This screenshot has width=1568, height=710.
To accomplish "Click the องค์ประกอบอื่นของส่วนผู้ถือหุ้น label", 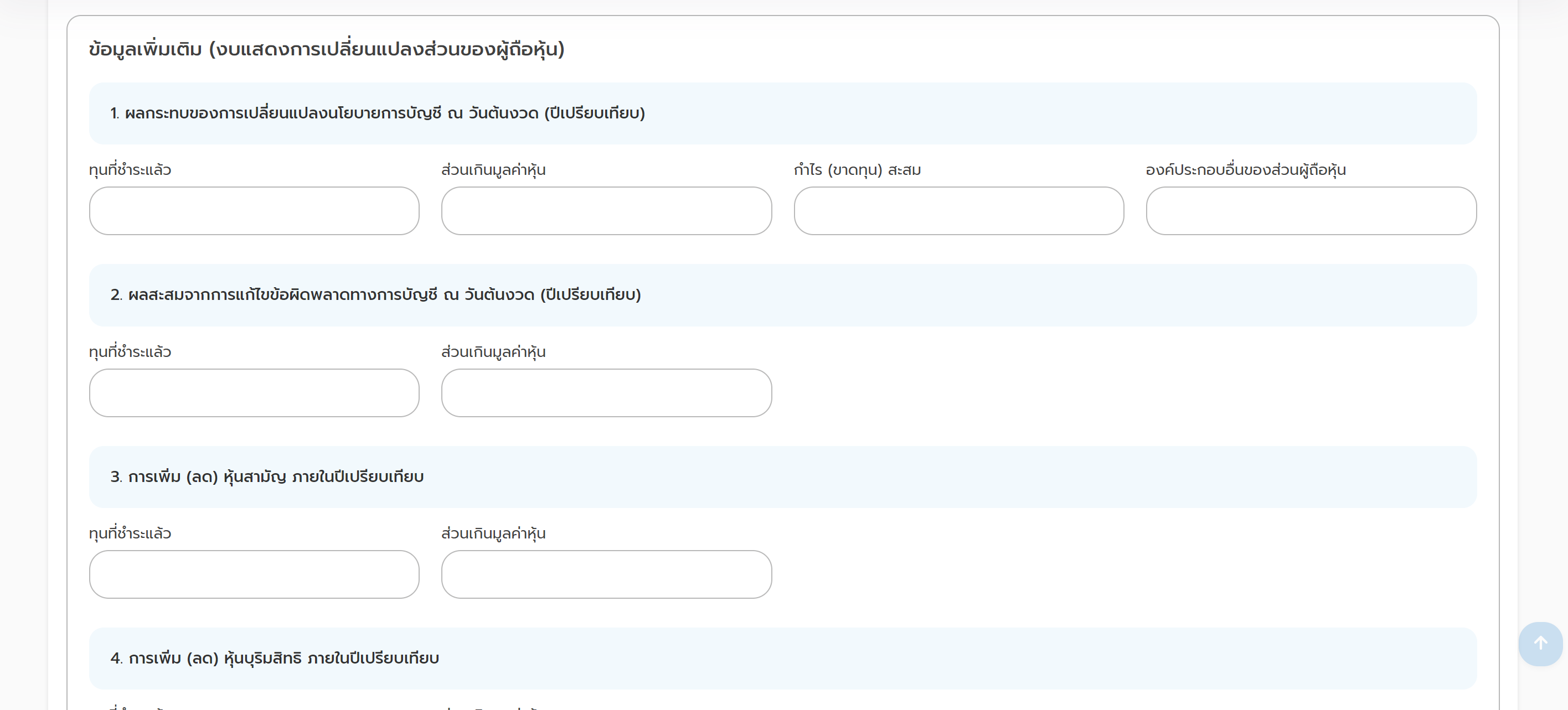I will tap(1245, 170).
